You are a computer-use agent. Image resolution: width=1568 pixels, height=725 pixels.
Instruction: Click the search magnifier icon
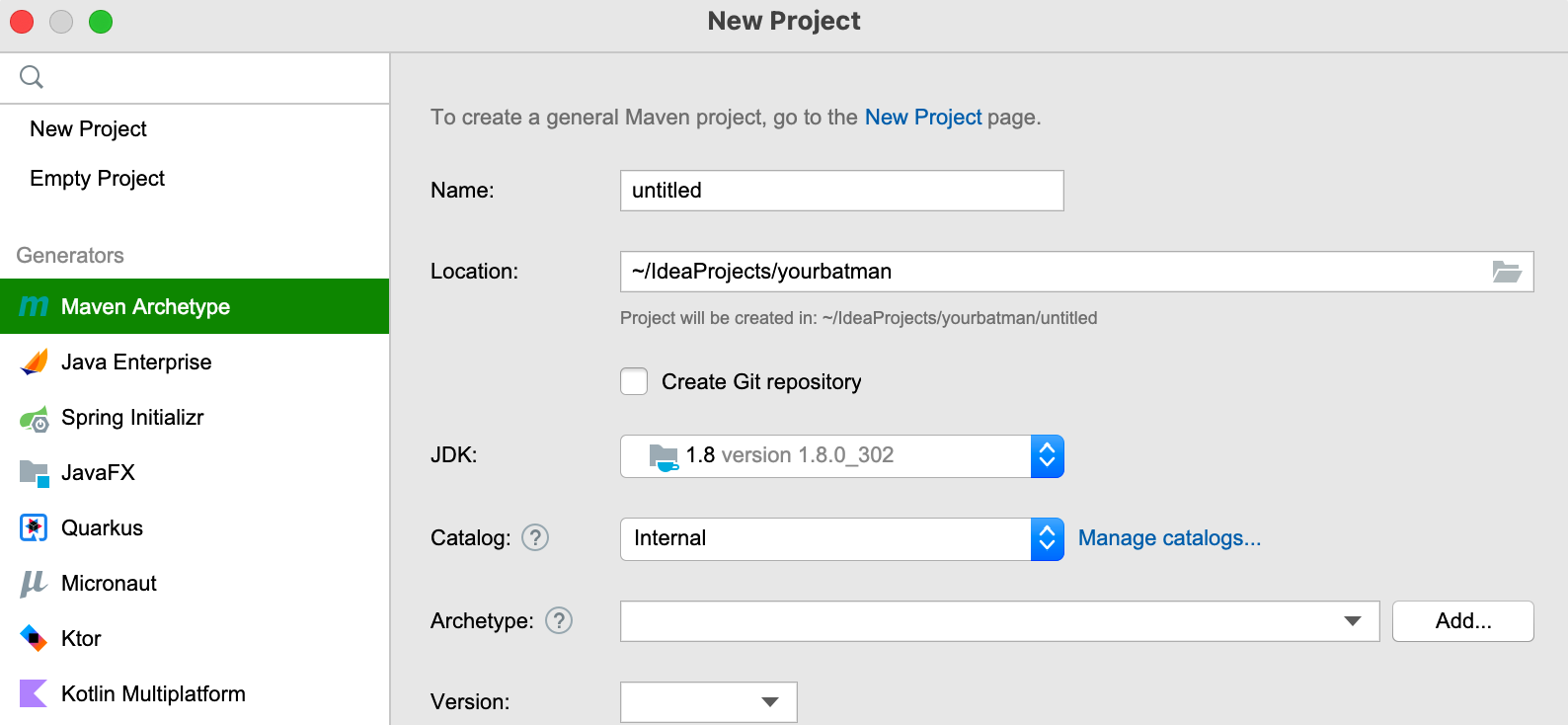32,77
